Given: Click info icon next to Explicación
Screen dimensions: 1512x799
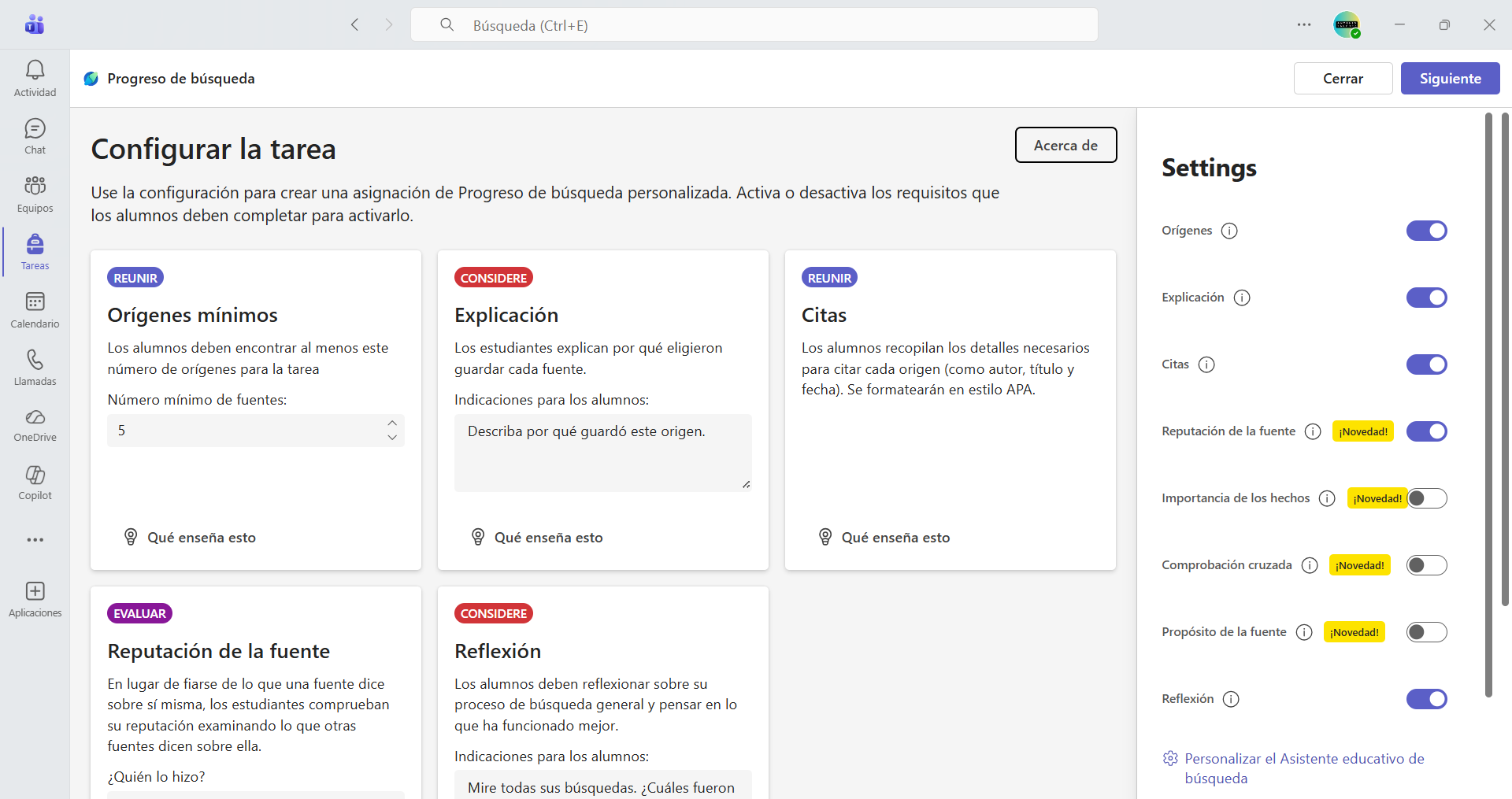Looking at the screenshot, I should [x=1242, y=298].
